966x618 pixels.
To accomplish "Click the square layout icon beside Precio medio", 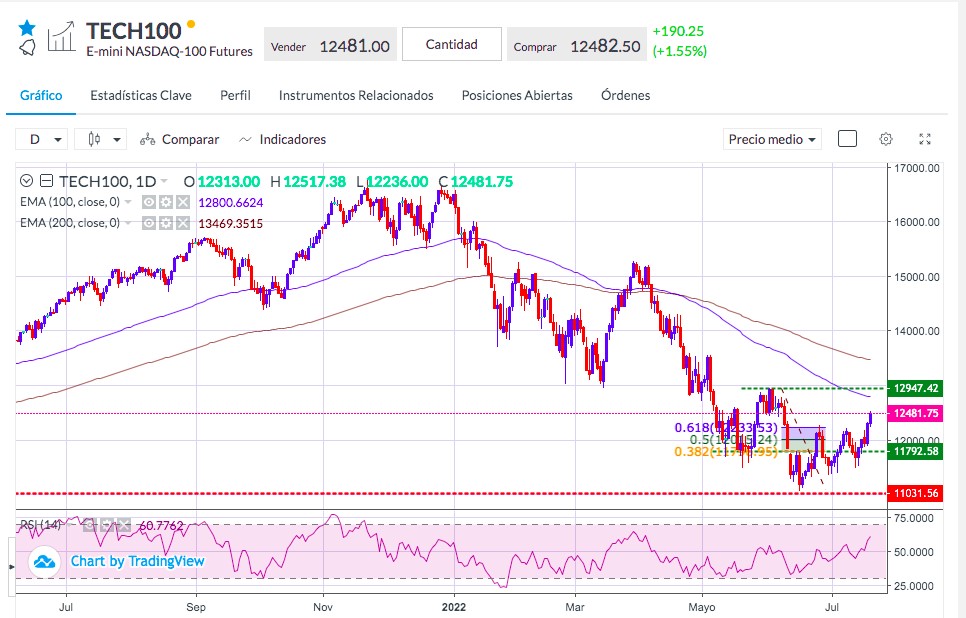I will (847, 139).
